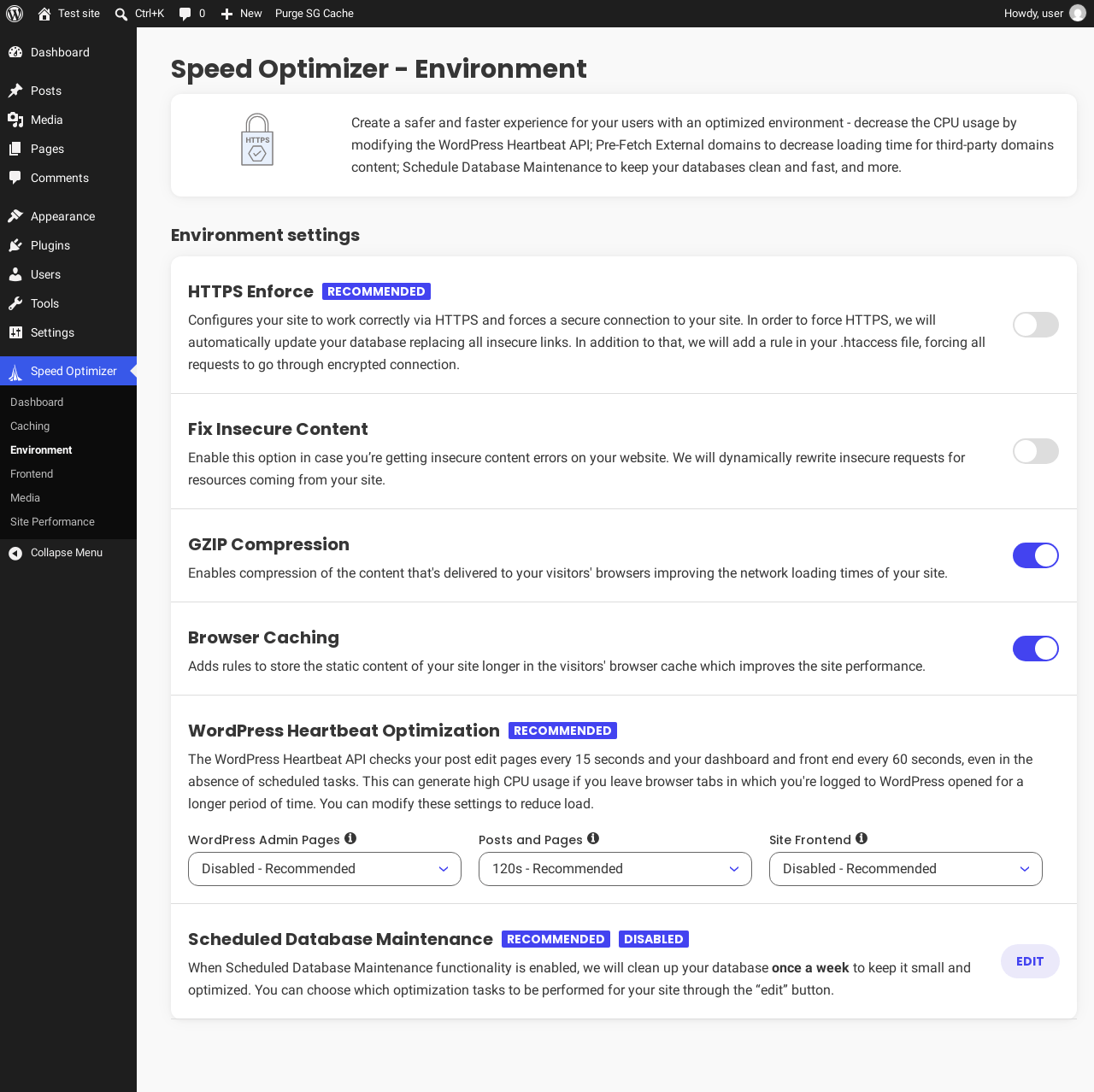The height and width of the screenshot is (1092, 1094).
Task: Click the user avatar icon
Action: point(1078,14)
